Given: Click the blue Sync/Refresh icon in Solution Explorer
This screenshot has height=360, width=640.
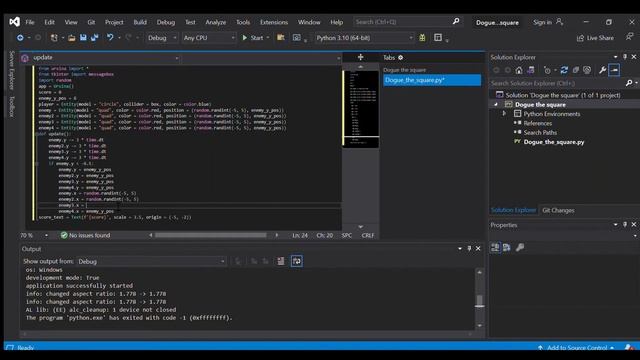Looking at the screenshot, I should pos(564,70).
